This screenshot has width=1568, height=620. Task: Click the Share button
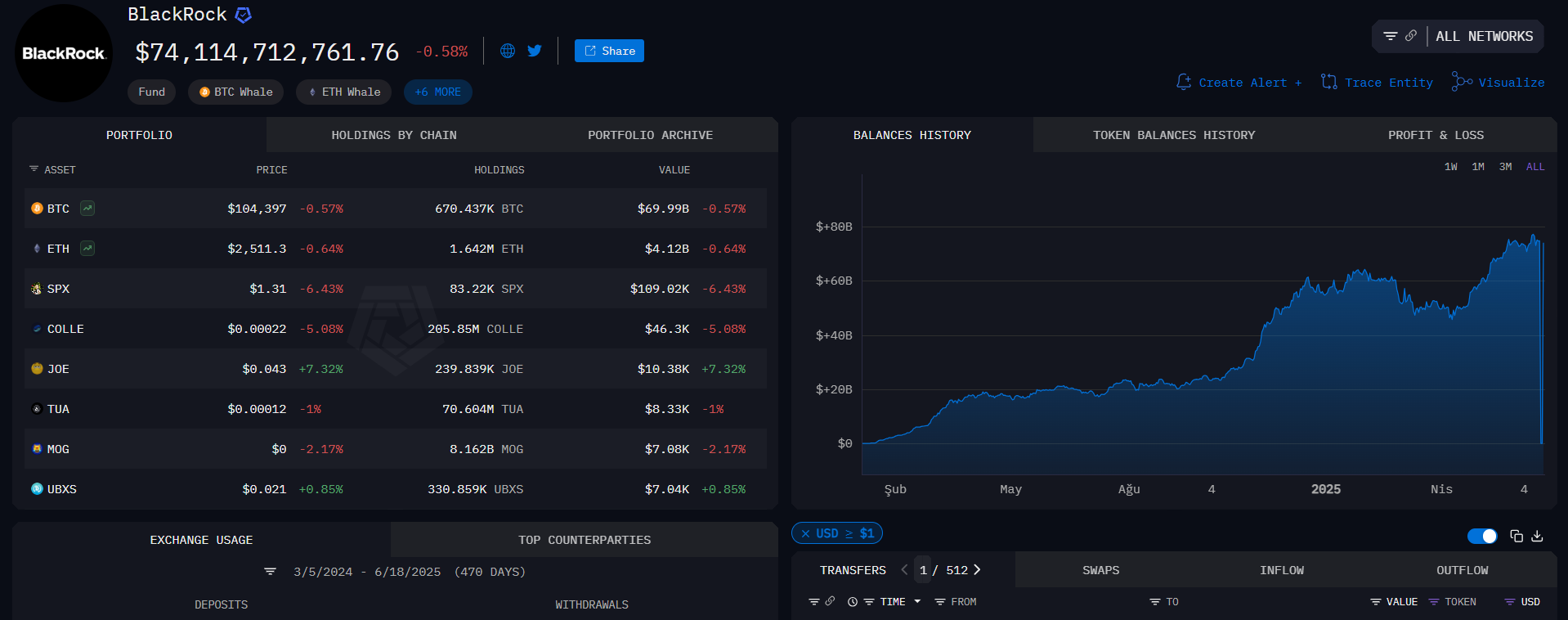pos(609,51)
